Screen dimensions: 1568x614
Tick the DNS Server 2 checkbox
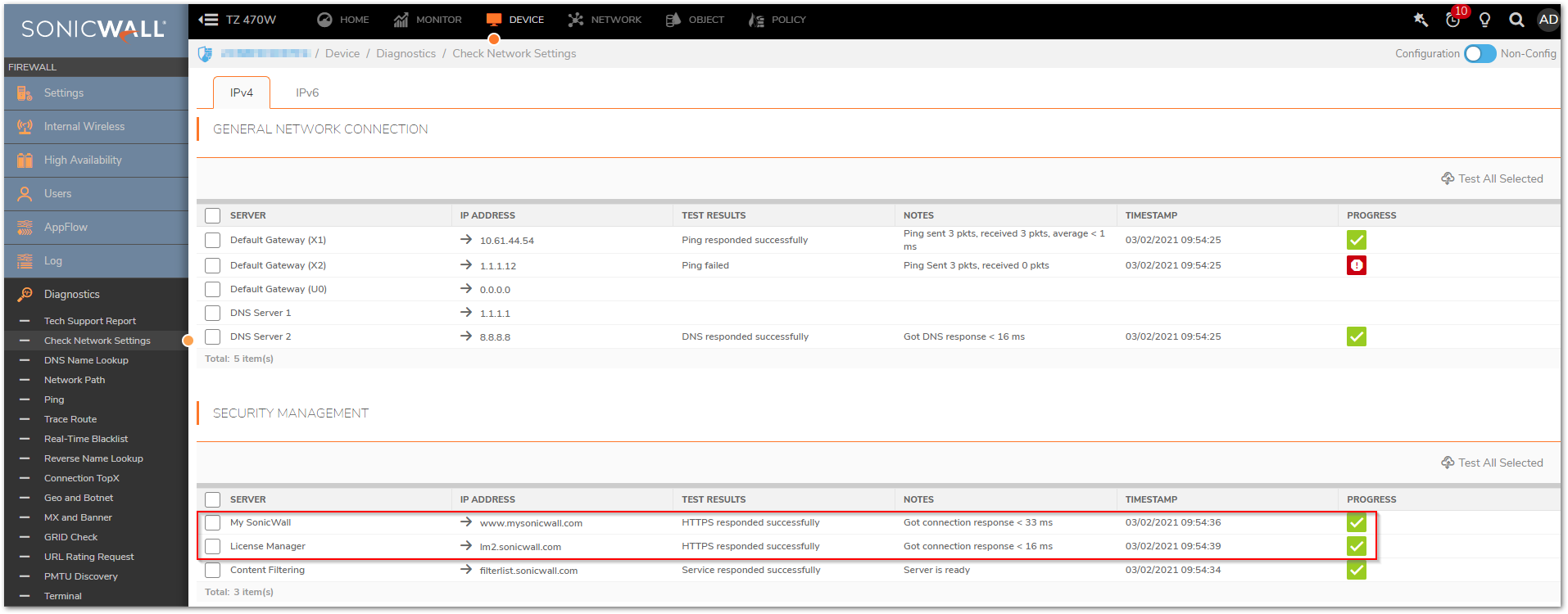[213, 336]
